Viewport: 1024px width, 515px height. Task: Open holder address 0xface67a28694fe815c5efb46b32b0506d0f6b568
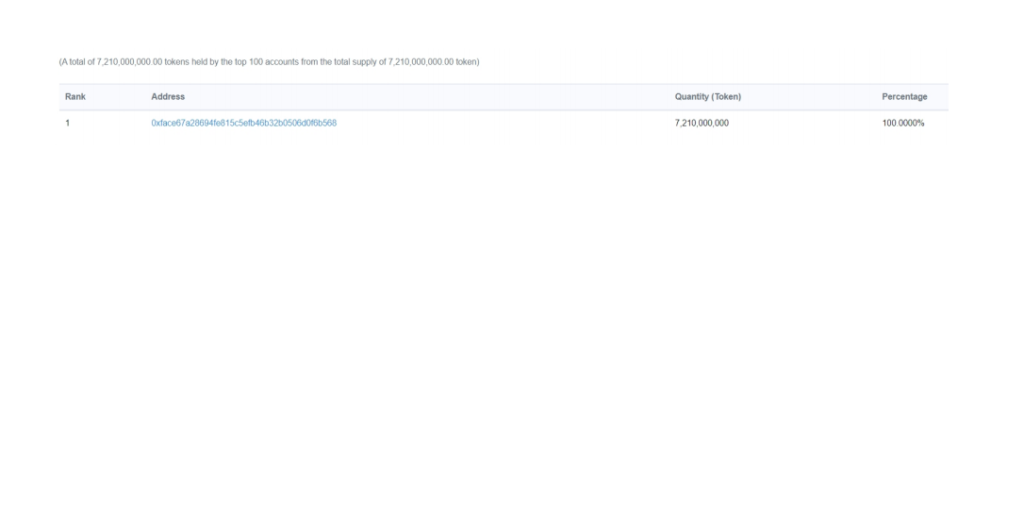pos(244,123)
